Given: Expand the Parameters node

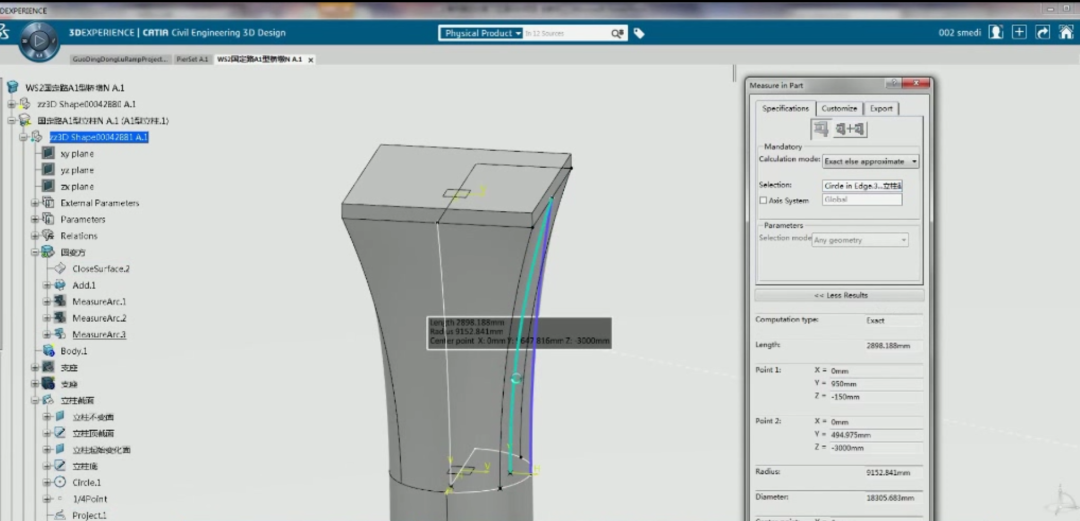Looking at the screenshot, I should tap(34, 219).
